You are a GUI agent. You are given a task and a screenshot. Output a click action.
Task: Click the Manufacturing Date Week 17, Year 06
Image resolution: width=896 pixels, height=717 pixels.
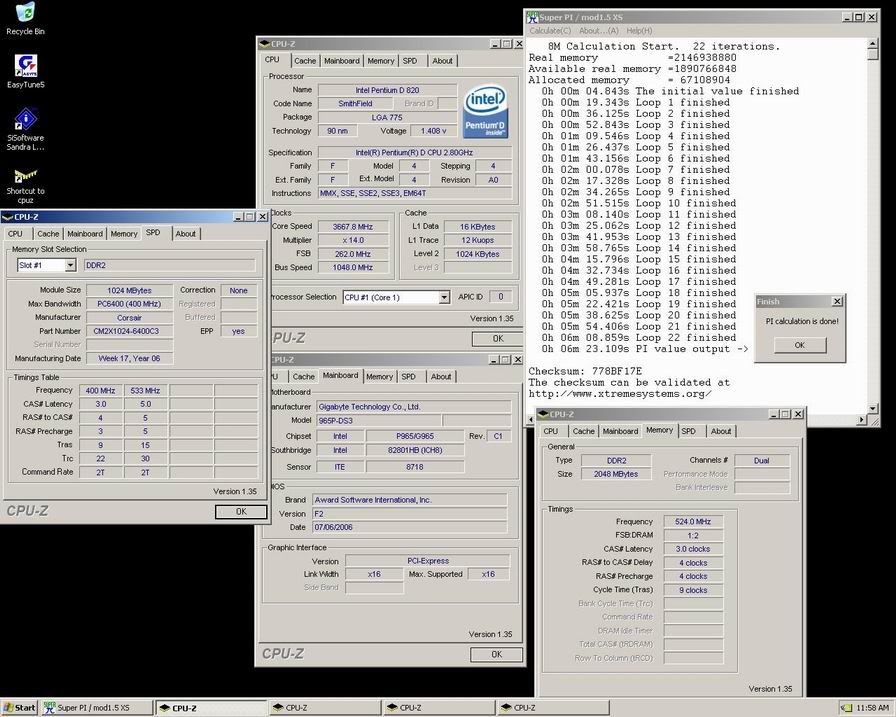129,358
